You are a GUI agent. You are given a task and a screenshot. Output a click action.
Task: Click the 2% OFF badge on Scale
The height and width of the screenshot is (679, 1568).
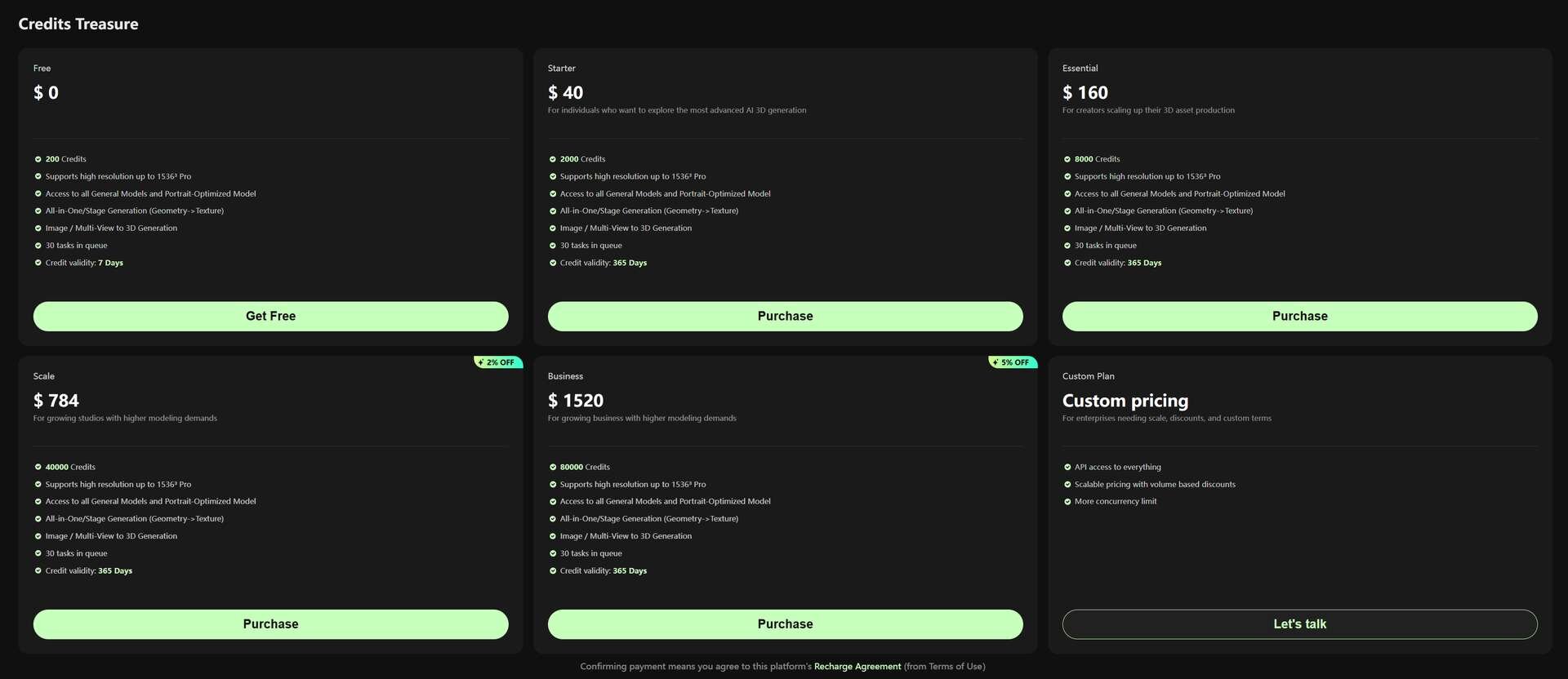[x=497, y=362]
